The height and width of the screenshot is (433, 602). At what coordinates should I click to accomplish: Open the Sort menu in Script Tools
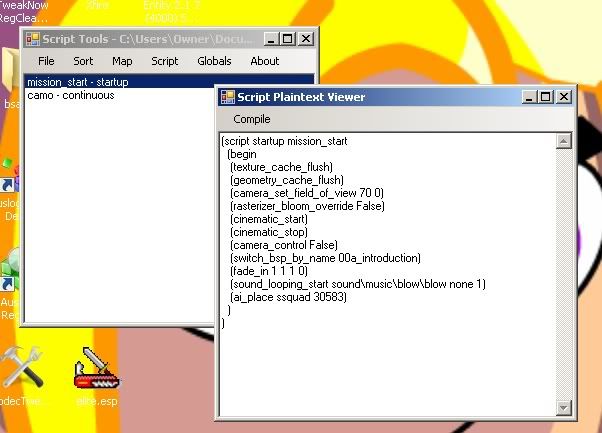[x=83, y=61]
